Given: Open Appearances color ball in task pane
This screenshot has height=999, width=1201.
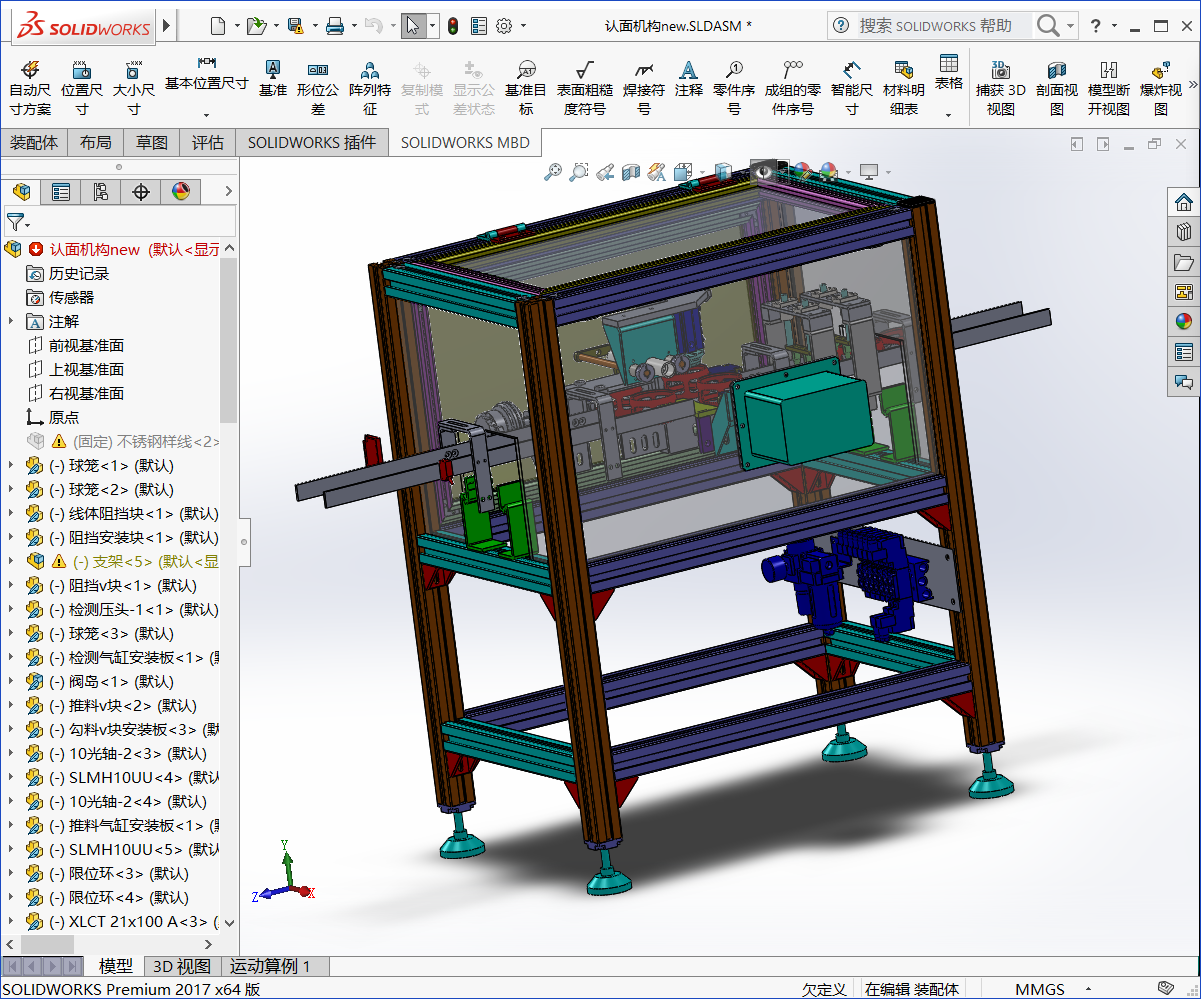Looking at the screenshot, I should (x=1184, y=322).
